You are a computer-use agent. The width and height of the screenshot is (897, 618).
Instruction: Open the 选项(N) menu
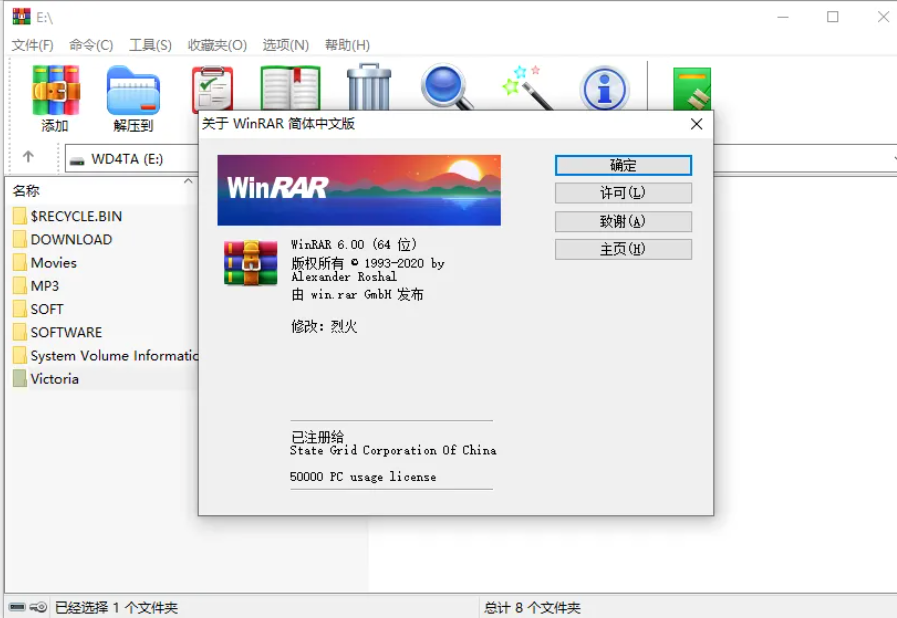click(285, 45)
